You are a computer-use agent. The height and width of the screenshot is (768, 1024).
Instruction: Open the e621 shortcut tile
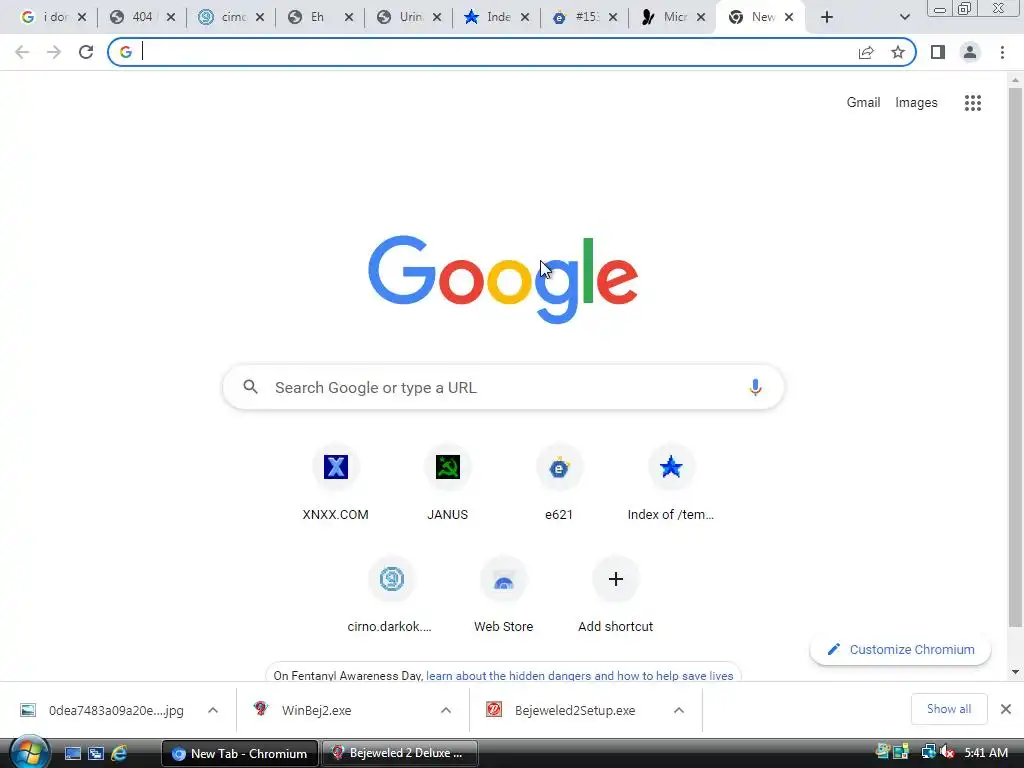[559, 482]
